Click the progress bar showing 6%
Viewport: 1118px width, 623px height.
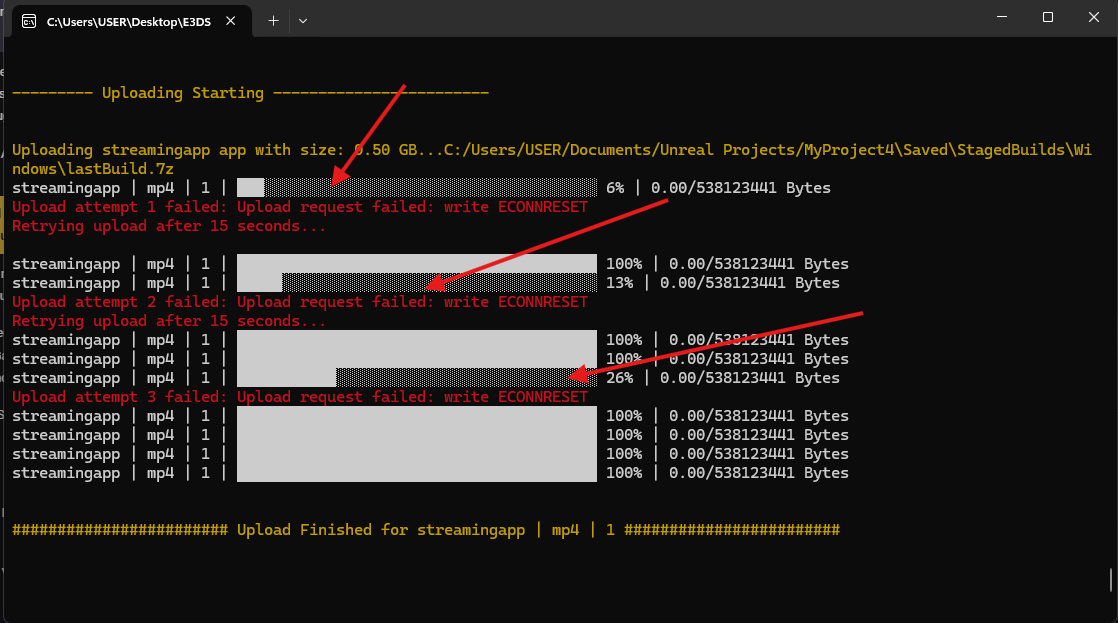pyautogui.click(x=416, y=188)
